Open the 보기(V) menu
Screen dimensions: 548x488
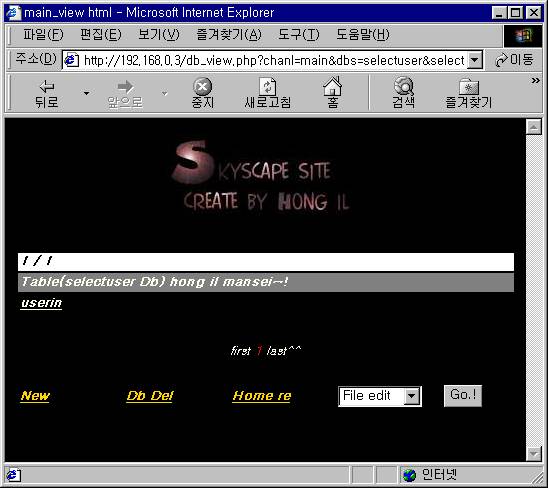point(159,34)
